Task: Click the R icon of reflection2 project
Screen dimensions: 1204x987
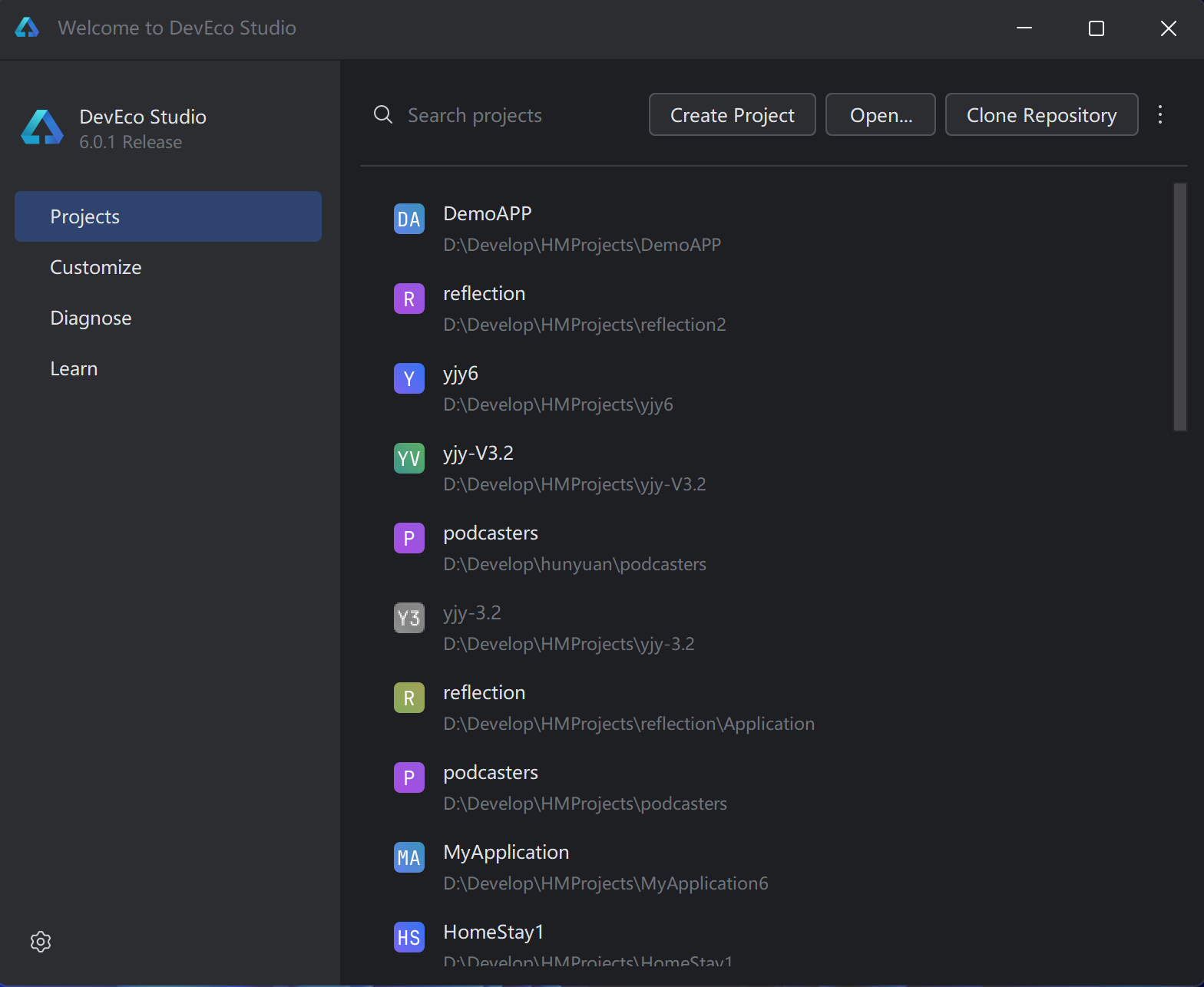Action: point(409,299)
